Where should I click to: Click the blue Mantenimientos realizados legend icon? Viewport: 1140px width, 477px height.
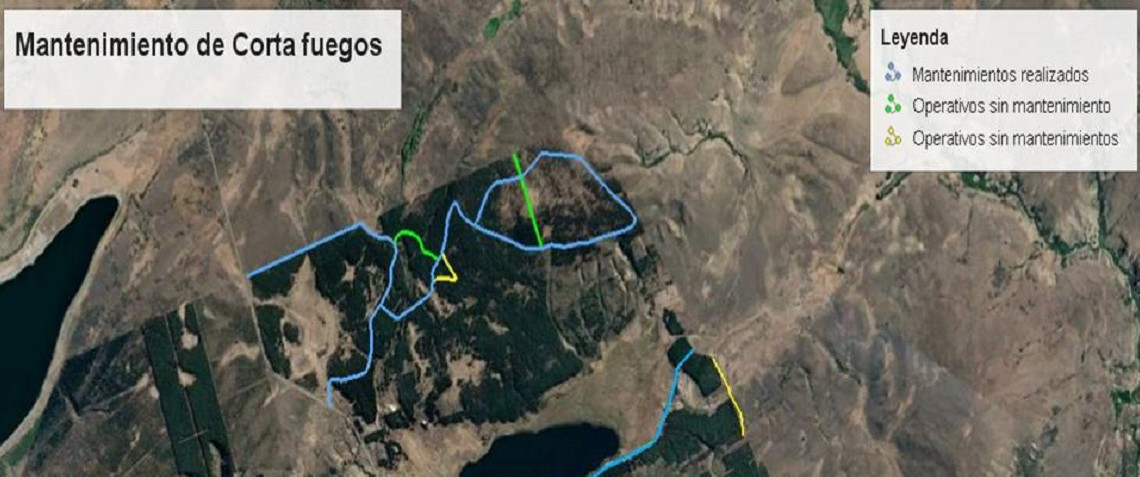click(x=893, y=72)
